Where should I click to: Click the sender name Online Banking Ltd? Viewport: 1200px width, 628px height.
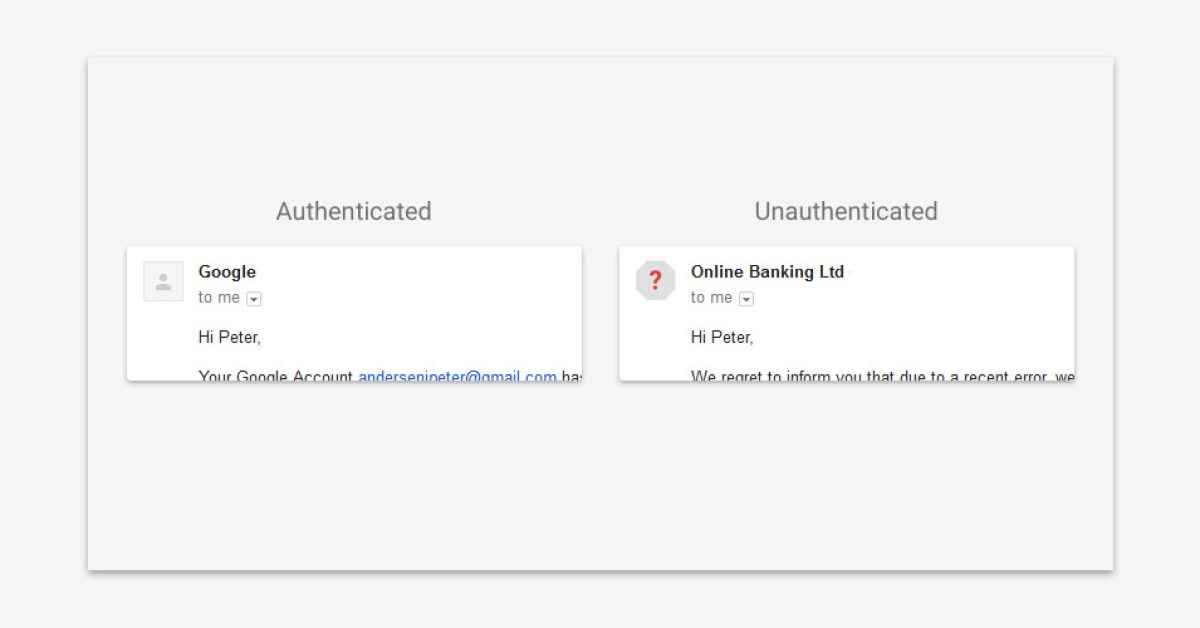tap(767, 272)
